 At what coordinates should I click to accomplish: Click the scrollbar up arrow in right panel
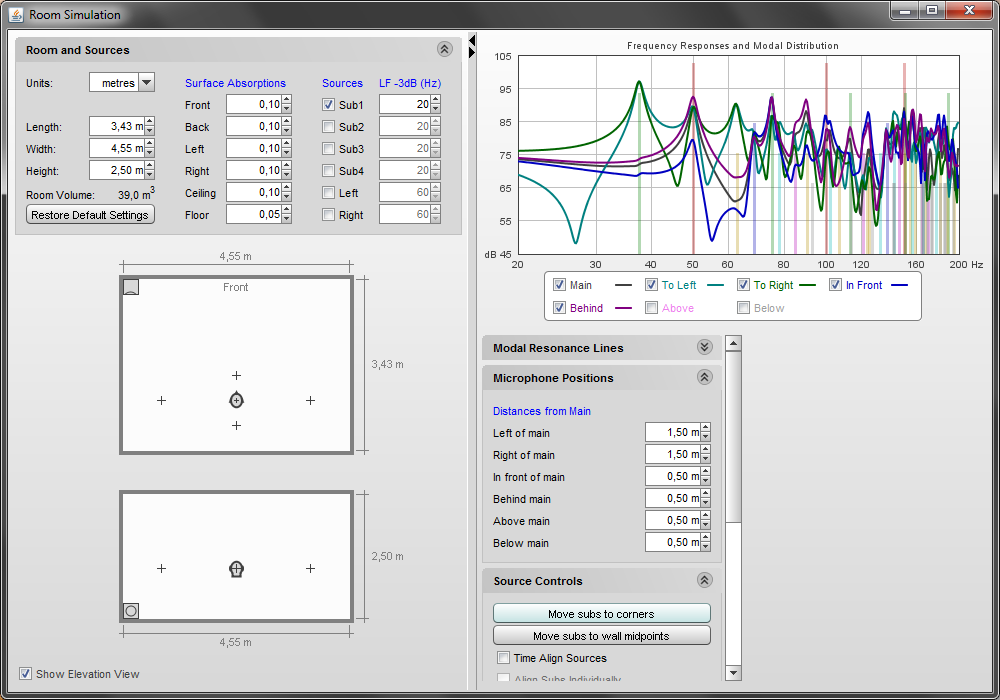click(x=733, y=343)
